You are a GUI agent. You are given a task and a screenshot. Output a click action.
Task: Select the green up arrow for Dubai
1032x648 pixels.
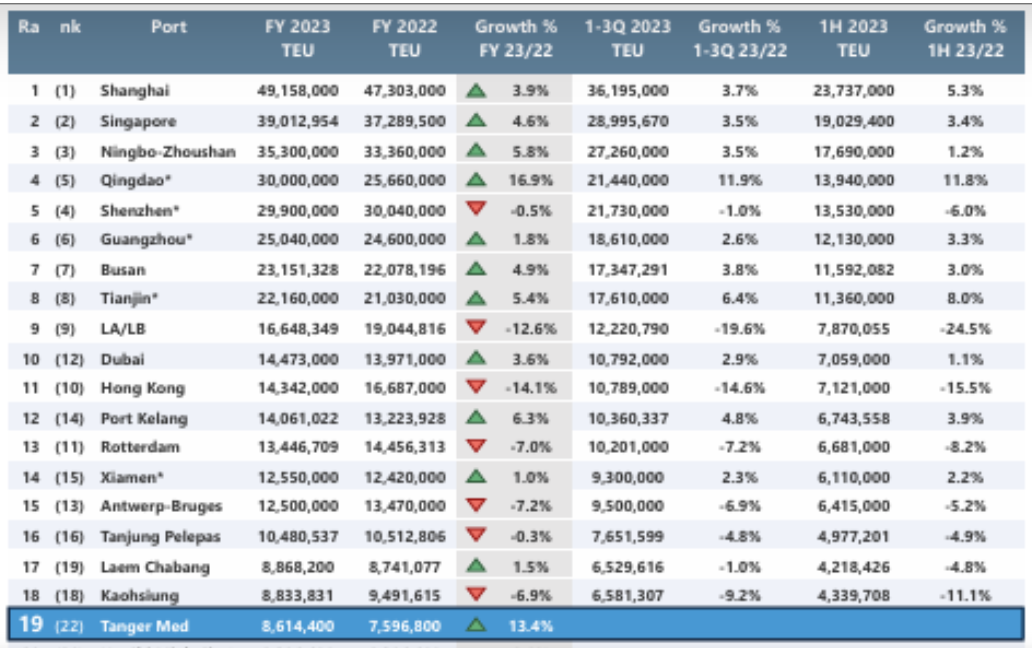coord(476,358)
